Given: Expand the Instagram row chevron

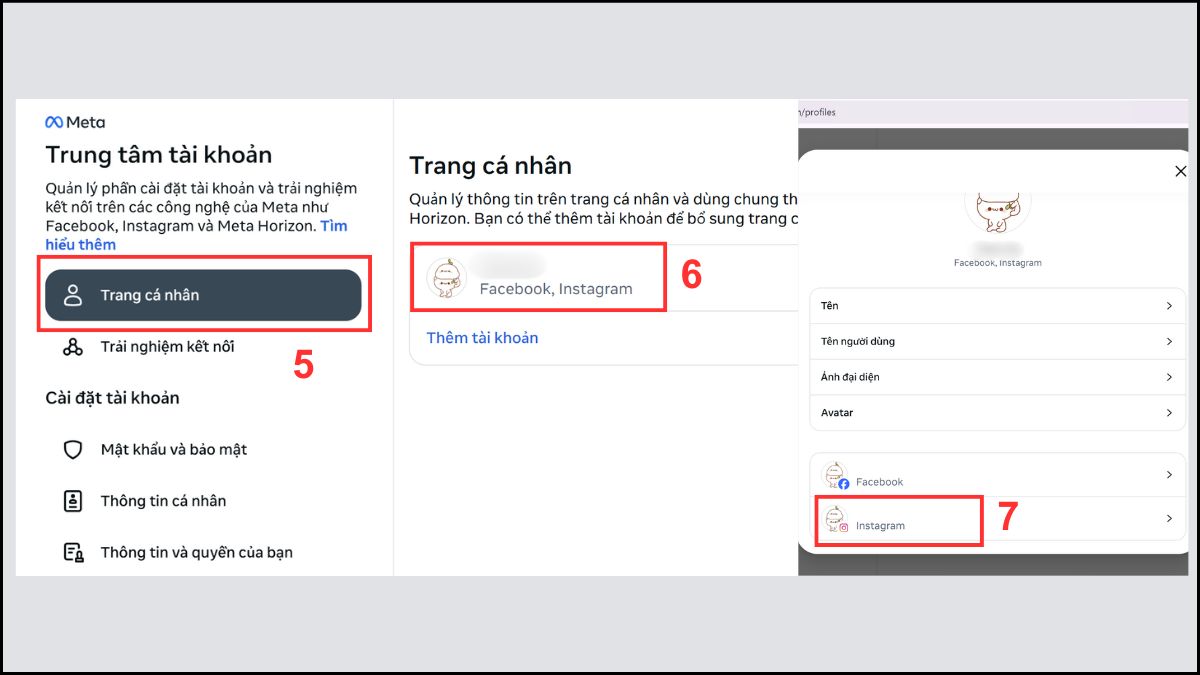Looking at the screenshot, I should point(1169,519).
